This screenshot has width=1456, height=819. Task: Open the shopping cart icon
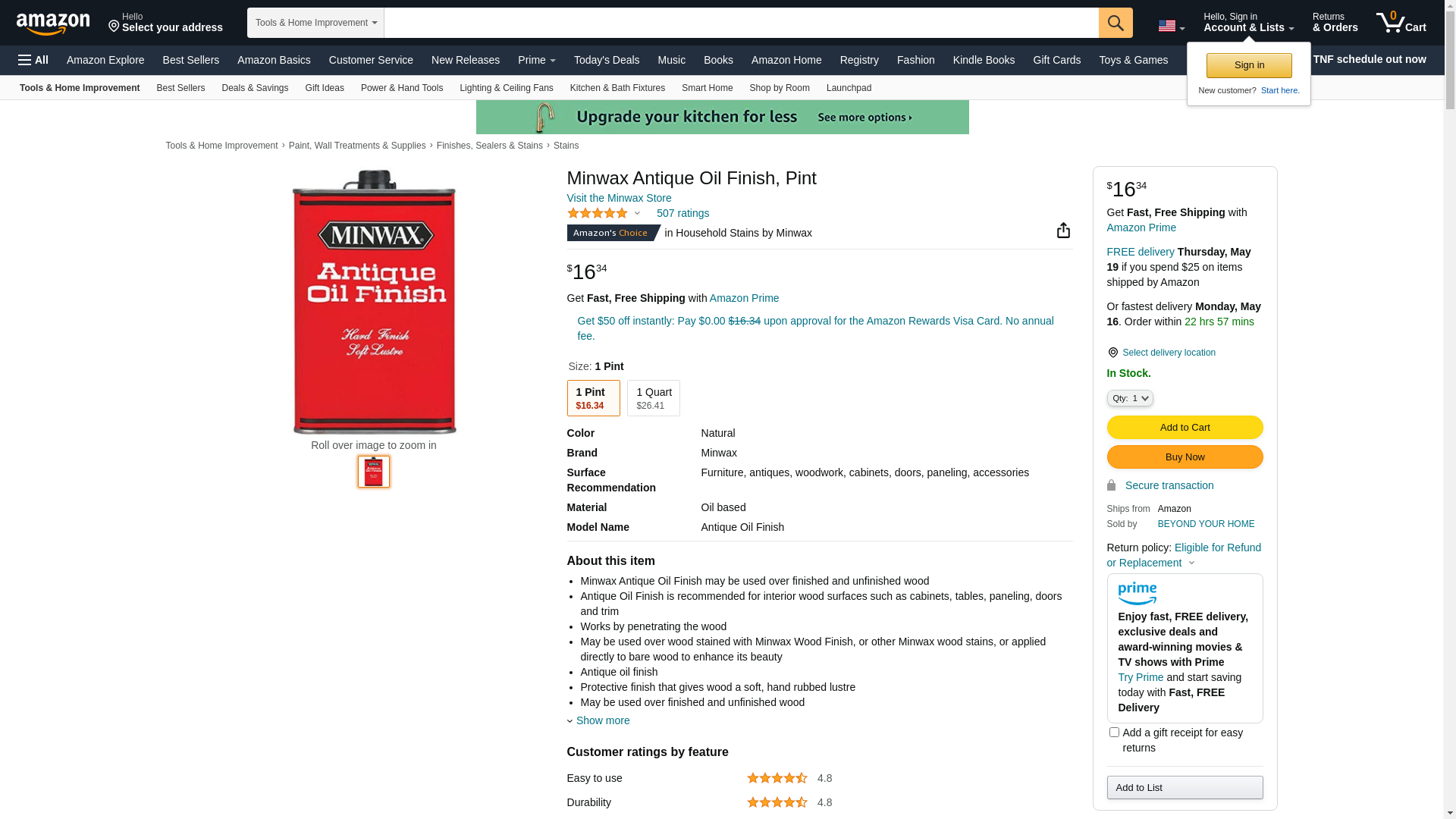1401,23
